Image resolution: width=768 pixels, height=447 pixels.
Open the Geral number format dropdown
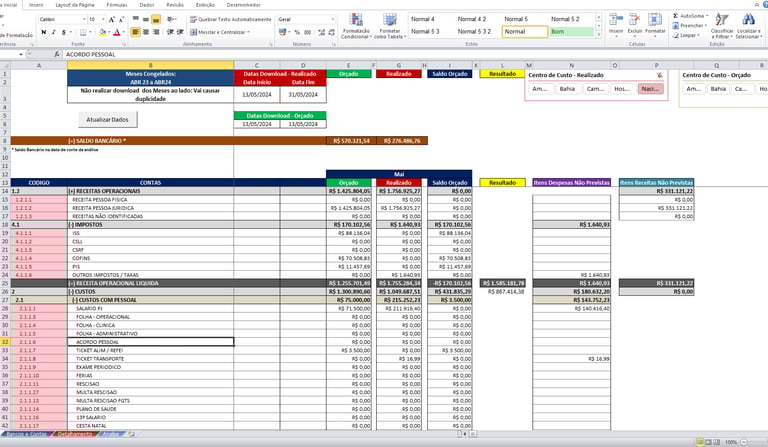[x=333, y=20]
